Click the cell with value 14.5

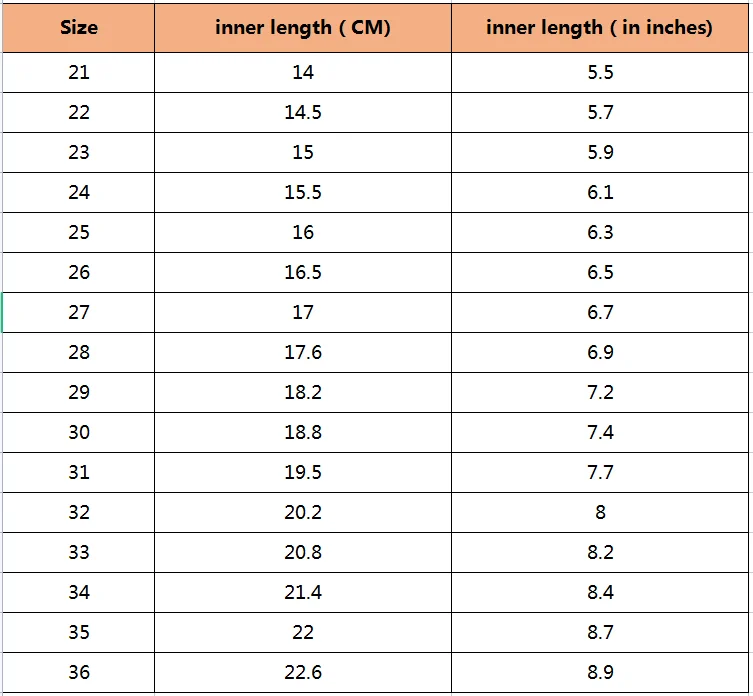tap(303, 112)
